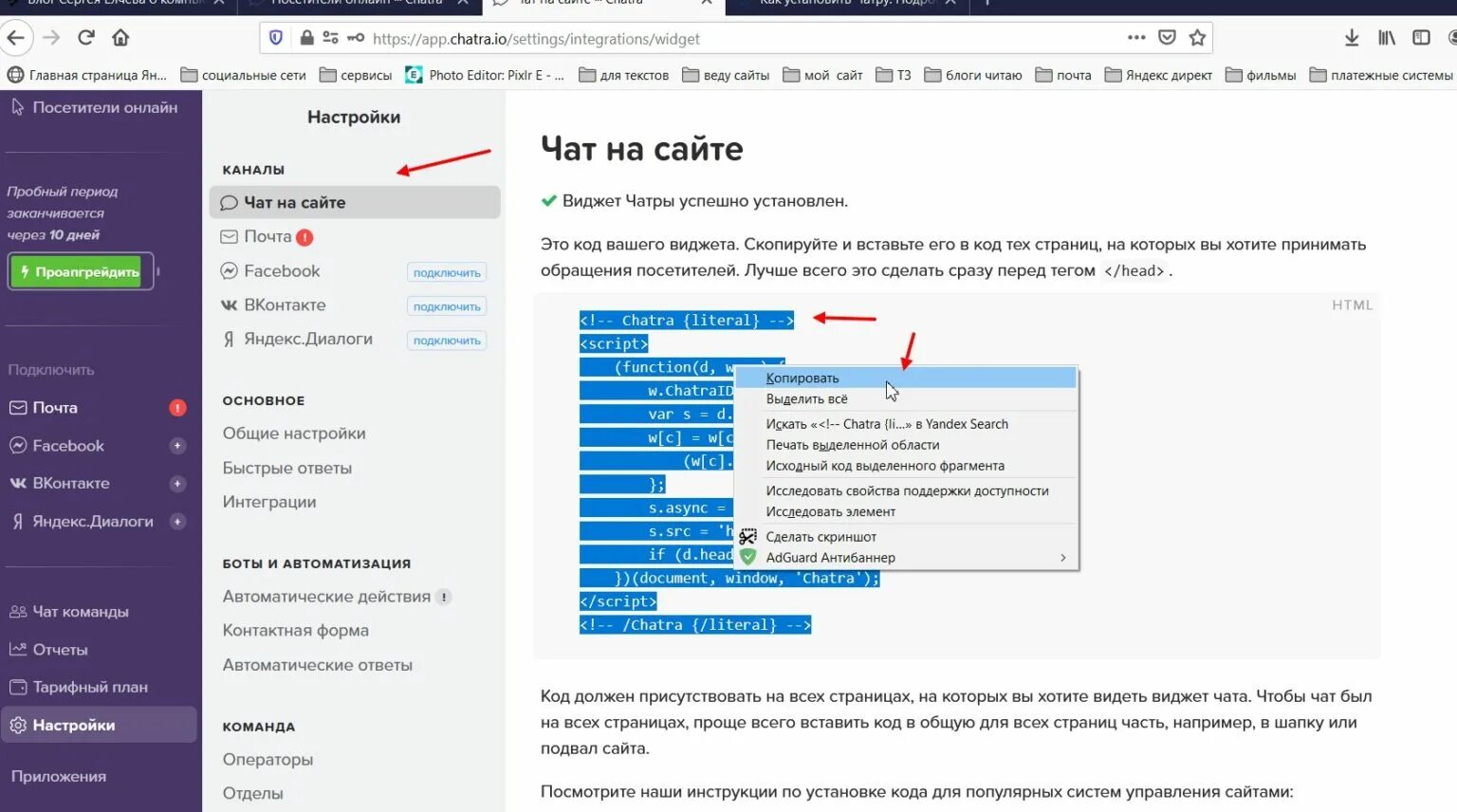The image size is (1457, 812).
Task: Click the gear icon next to Настройки
Action: pyautogui.click(x=17, y=725)
